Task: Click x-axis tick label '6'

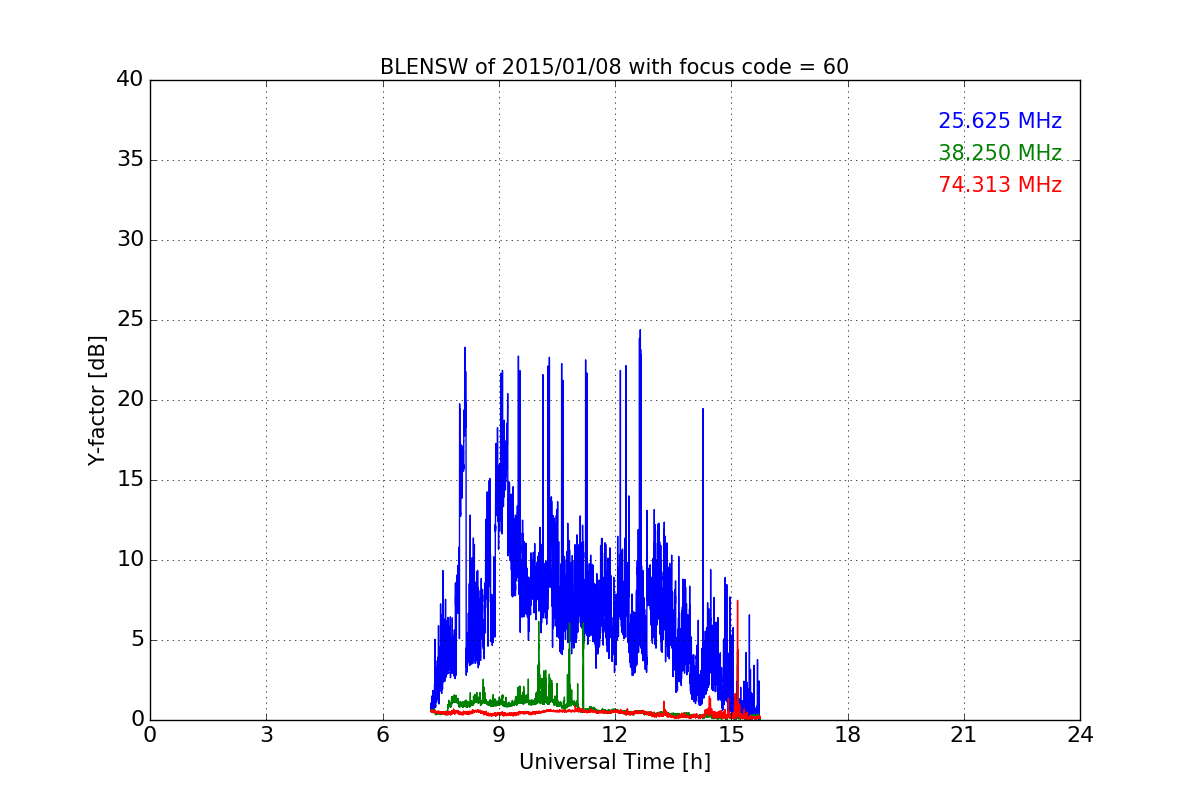Action: click(x=382, y=735)
